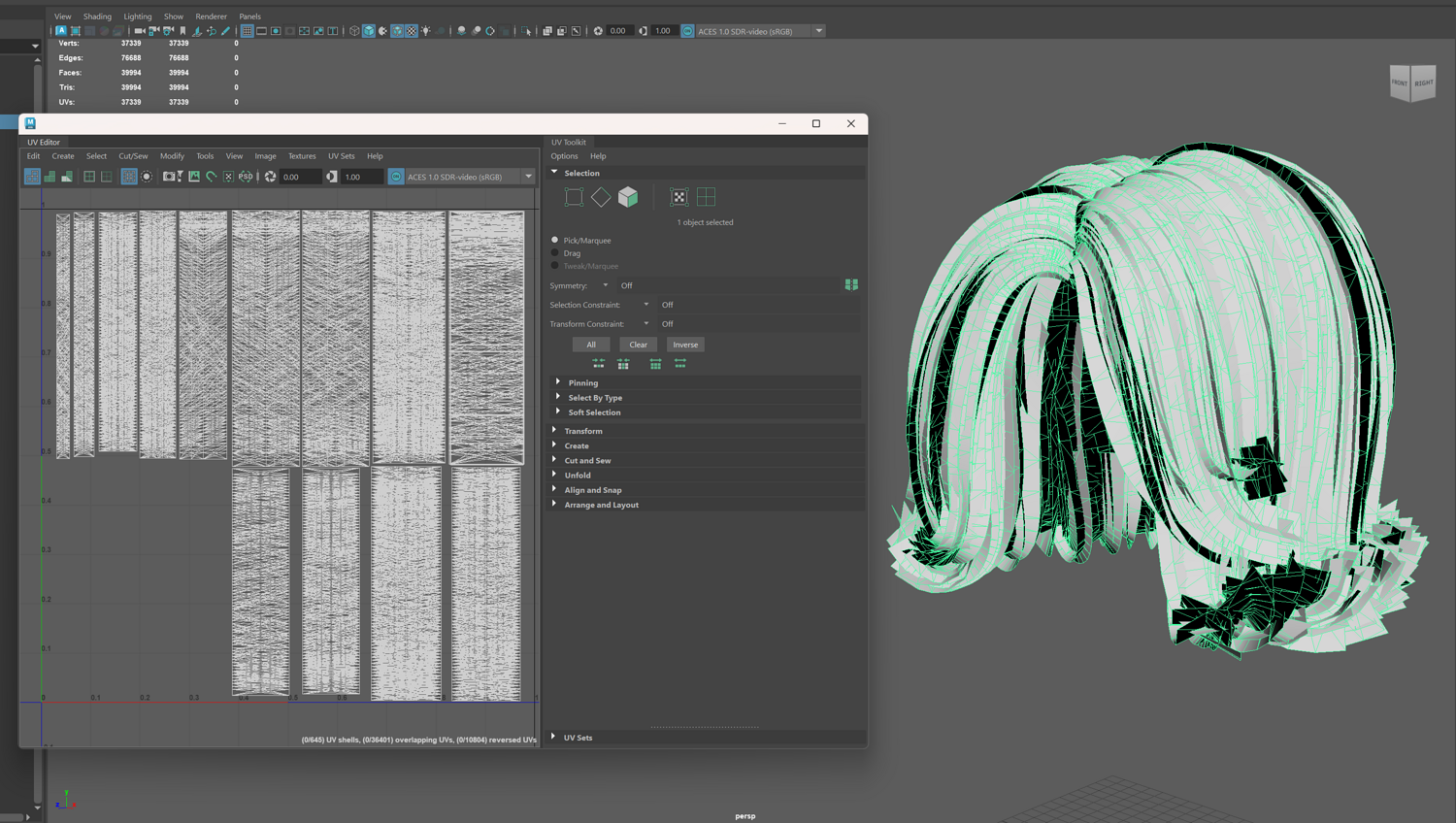
Task: Click the UV Editor exposure value field
Action: (300, 177)
